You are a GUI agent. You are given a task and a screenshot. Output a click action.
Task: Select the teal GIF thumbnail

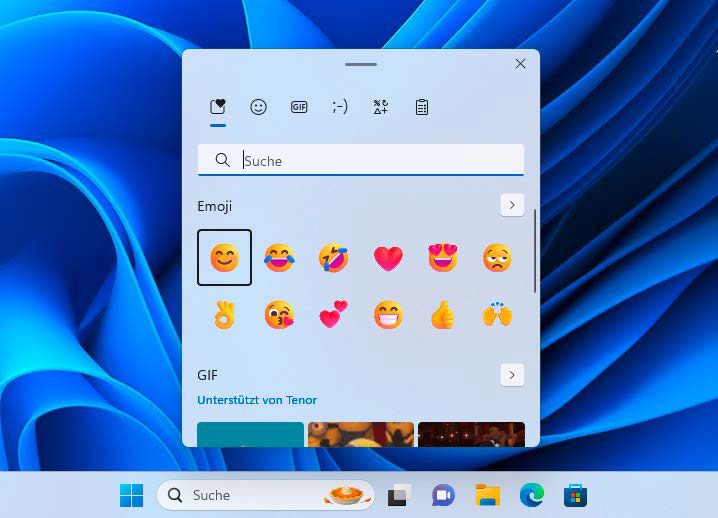[x=250, y=434]
